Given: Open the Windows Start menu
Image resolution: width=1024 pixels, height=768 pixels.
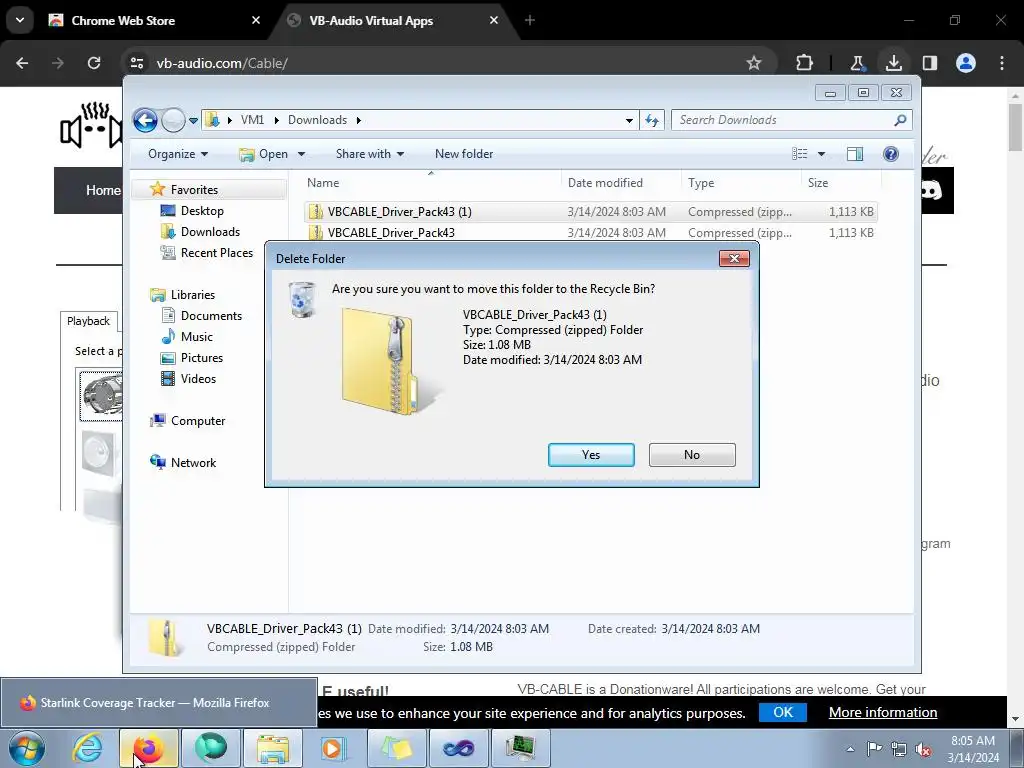Looking at the screenshot, I should coord(26,748).
